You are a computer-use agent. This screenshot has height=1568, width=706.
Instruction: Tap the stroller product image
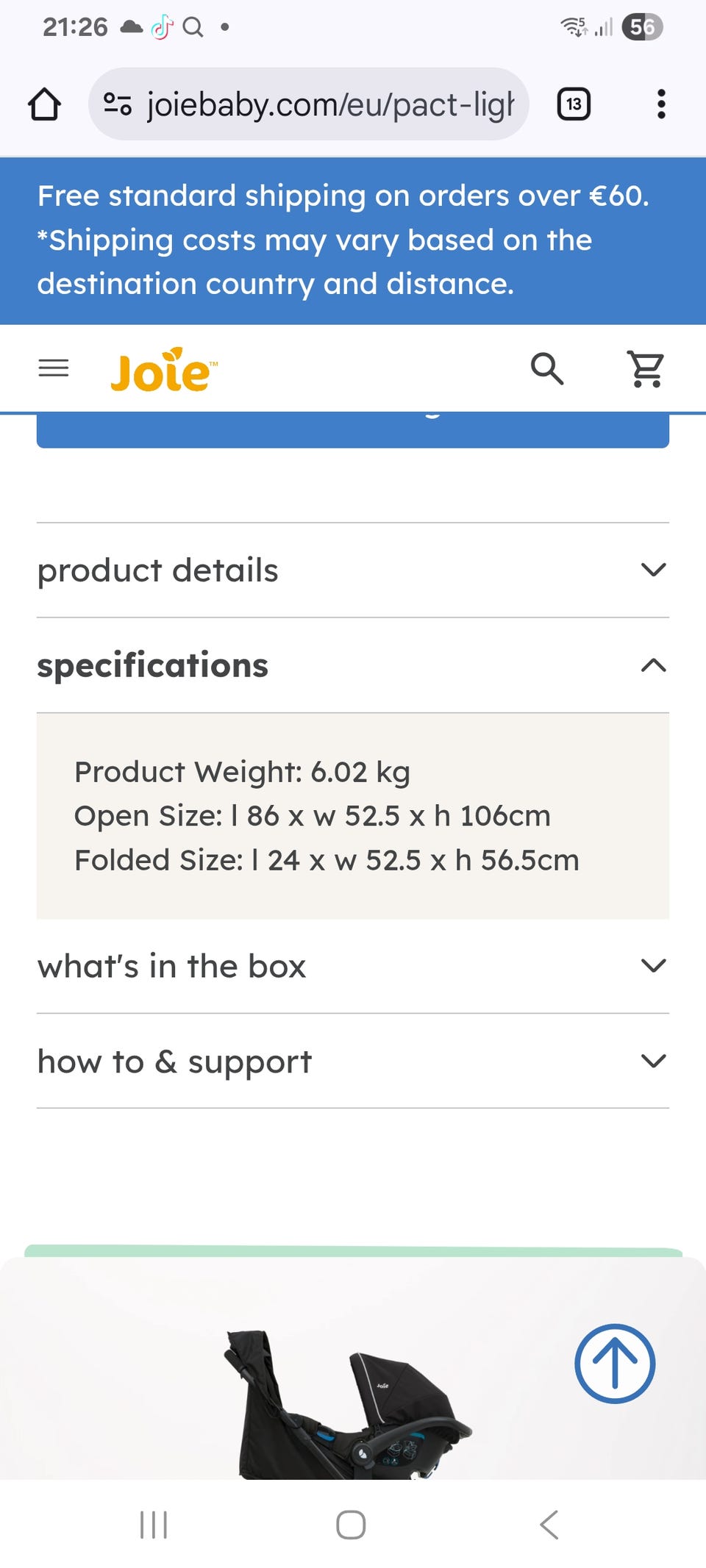coord(346,1404)
